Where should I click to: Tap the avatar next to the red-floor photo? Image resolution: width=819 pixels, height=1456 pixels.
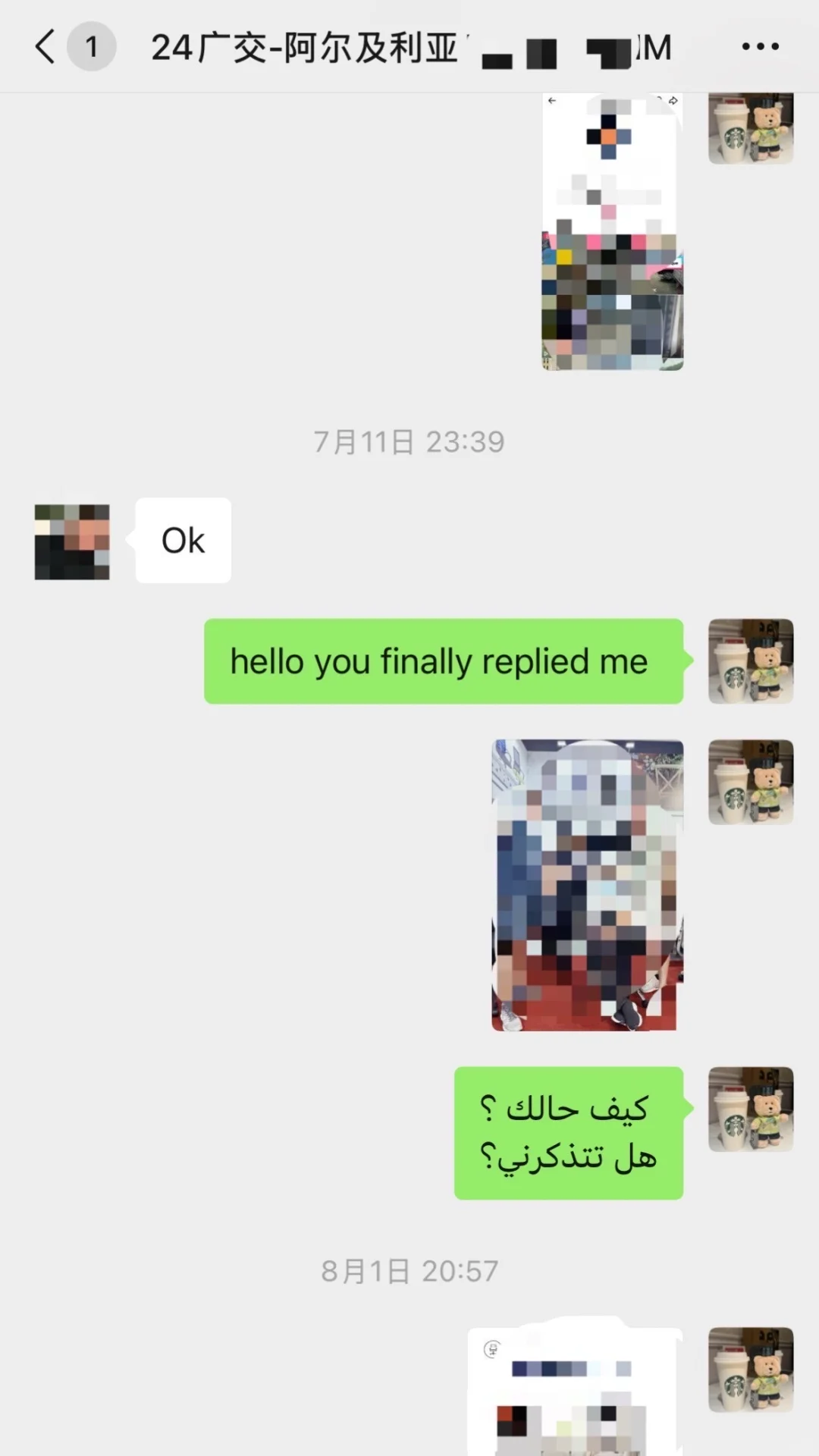coord(751,782)
